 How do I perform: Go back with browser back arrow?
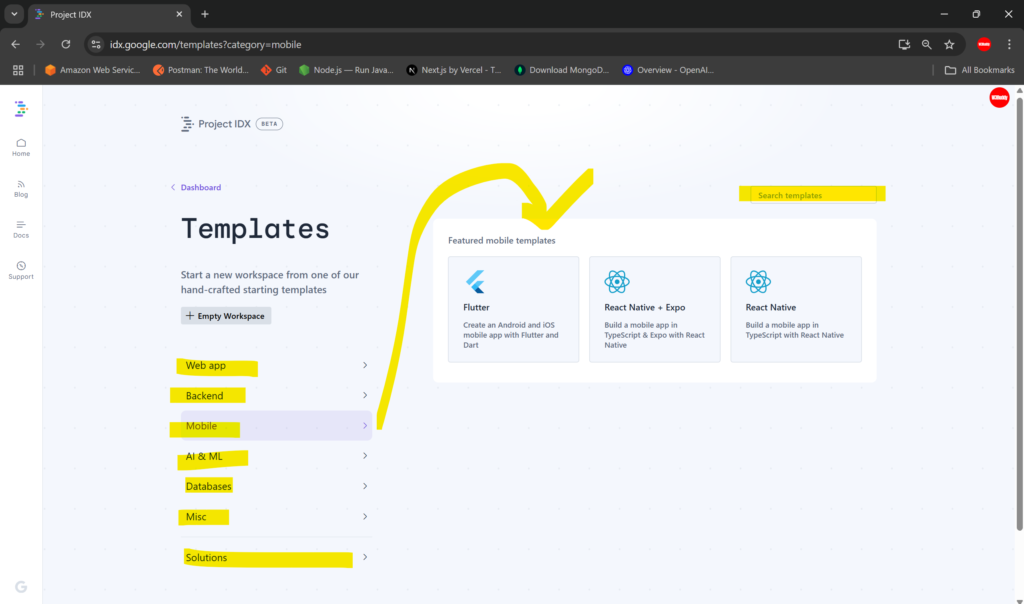pyautogui.click(x=16, y=44)
